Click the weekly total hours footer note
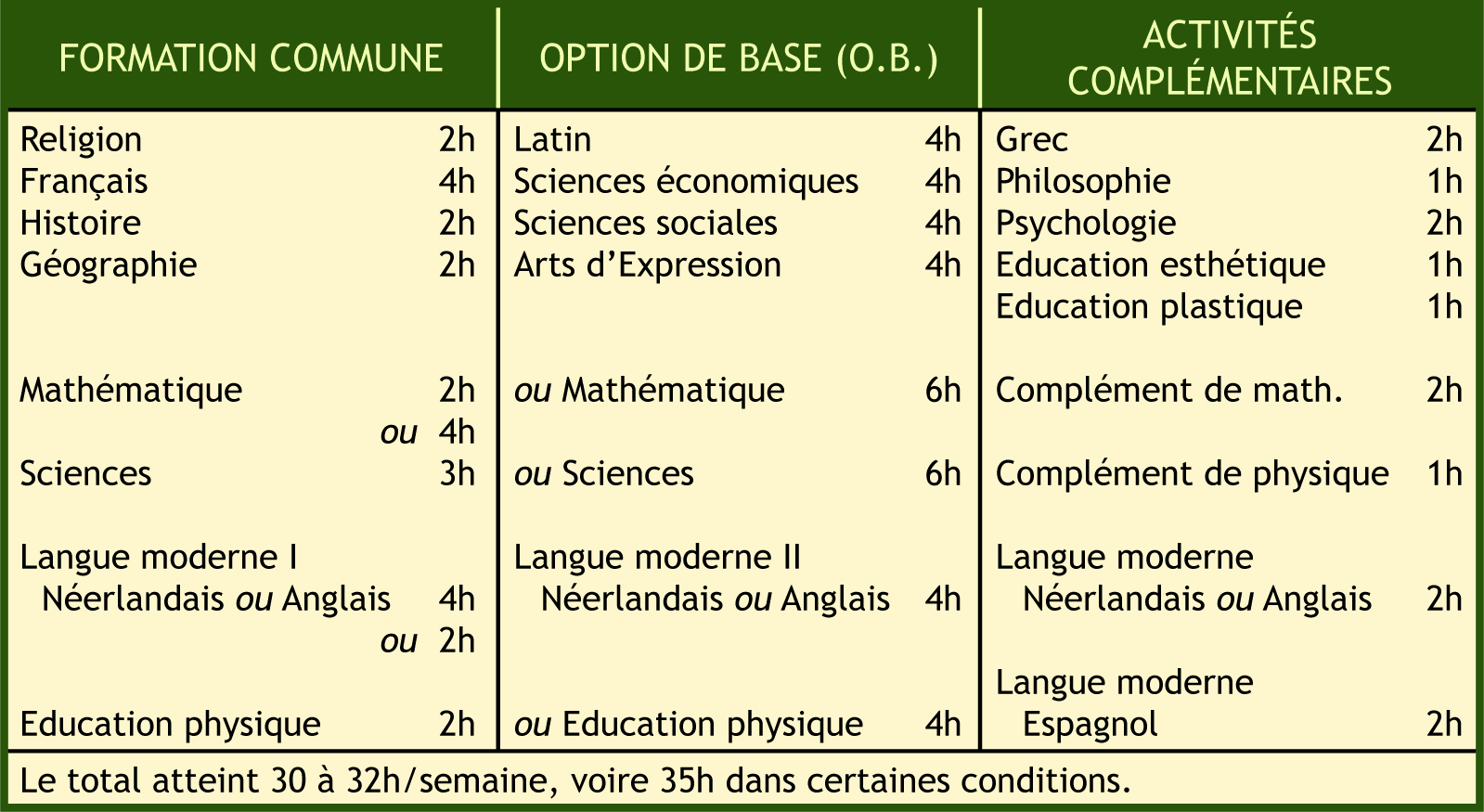This screenshot has height=812, width=1484. pyautogui.click(x=575, y=780)
